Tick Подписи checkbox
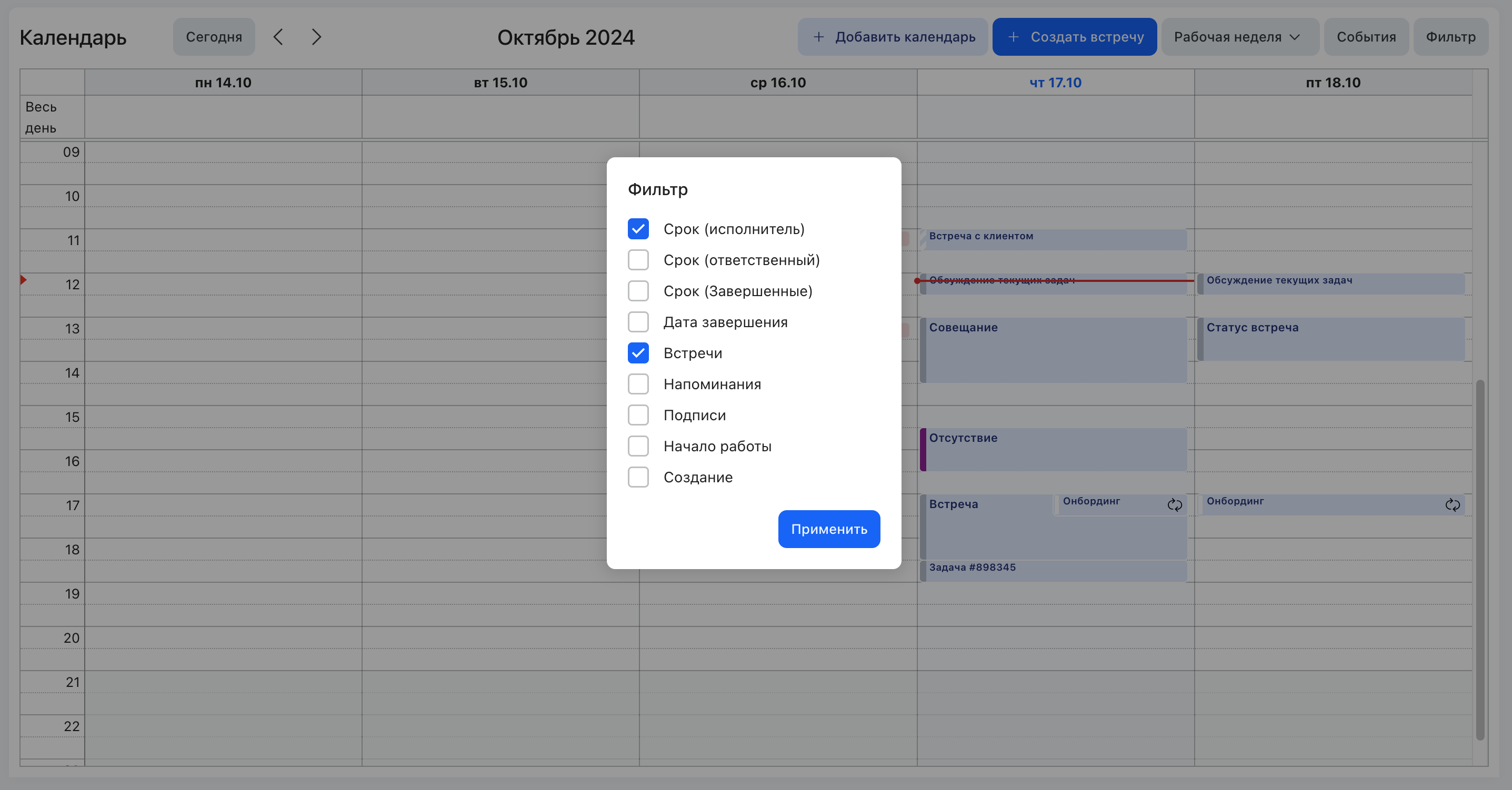 tap(638, 415)
